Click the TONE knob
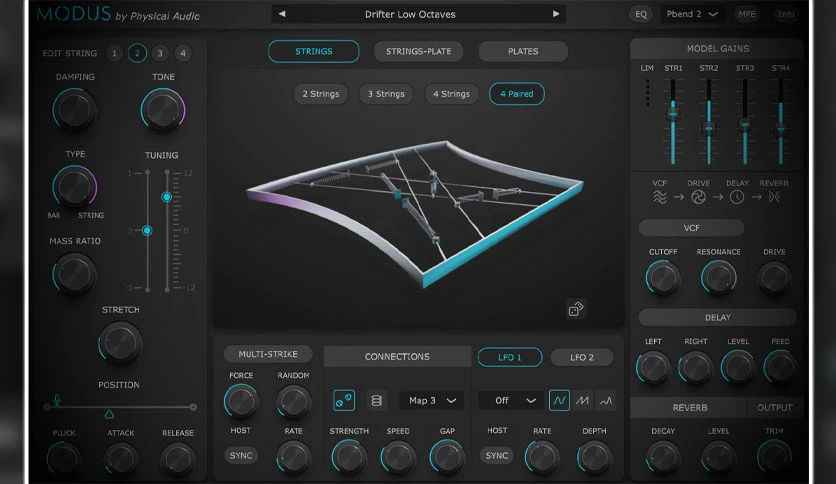The image size is (836, 484). 163,110
